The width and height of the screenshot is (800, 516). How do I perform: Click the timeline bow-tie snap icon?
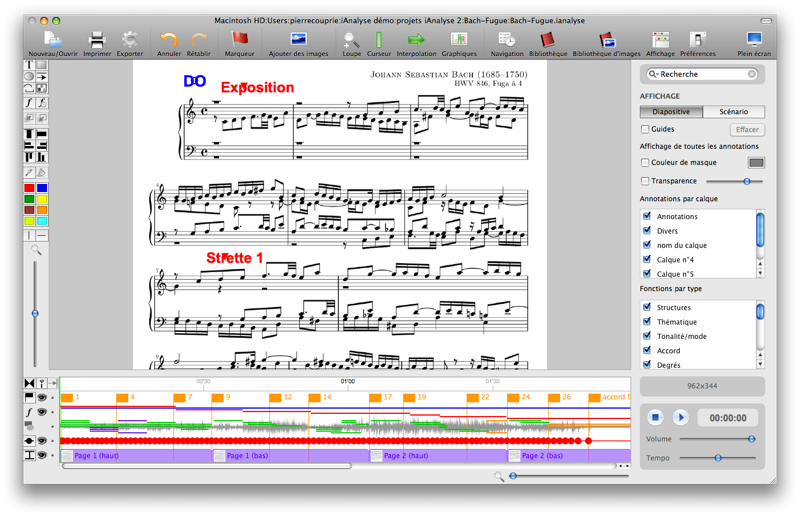(29, 383)
